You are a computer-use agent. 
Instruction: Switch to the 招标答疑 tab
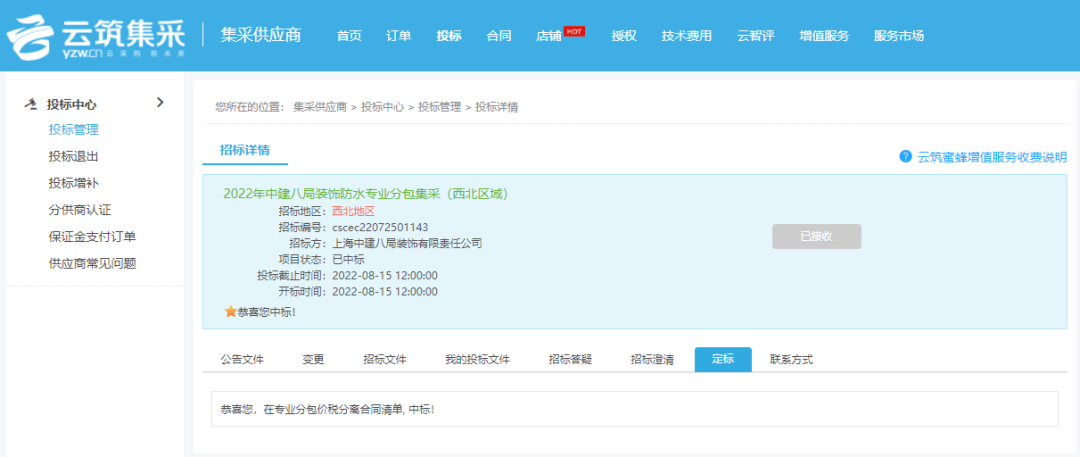pyautogui.click(x=570, y=360)
